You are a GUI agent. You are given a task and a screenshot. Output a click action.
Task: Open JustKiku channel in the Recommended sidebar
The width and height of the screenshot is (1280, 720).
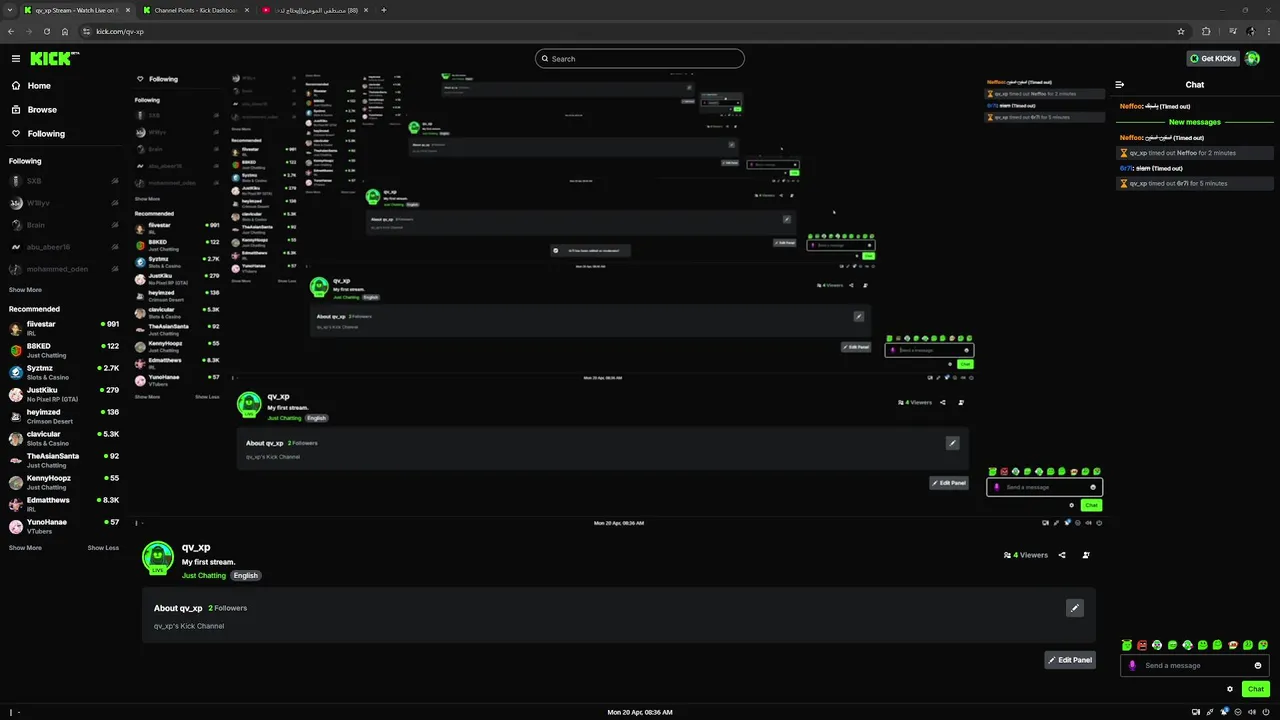[x=64, y=394]
